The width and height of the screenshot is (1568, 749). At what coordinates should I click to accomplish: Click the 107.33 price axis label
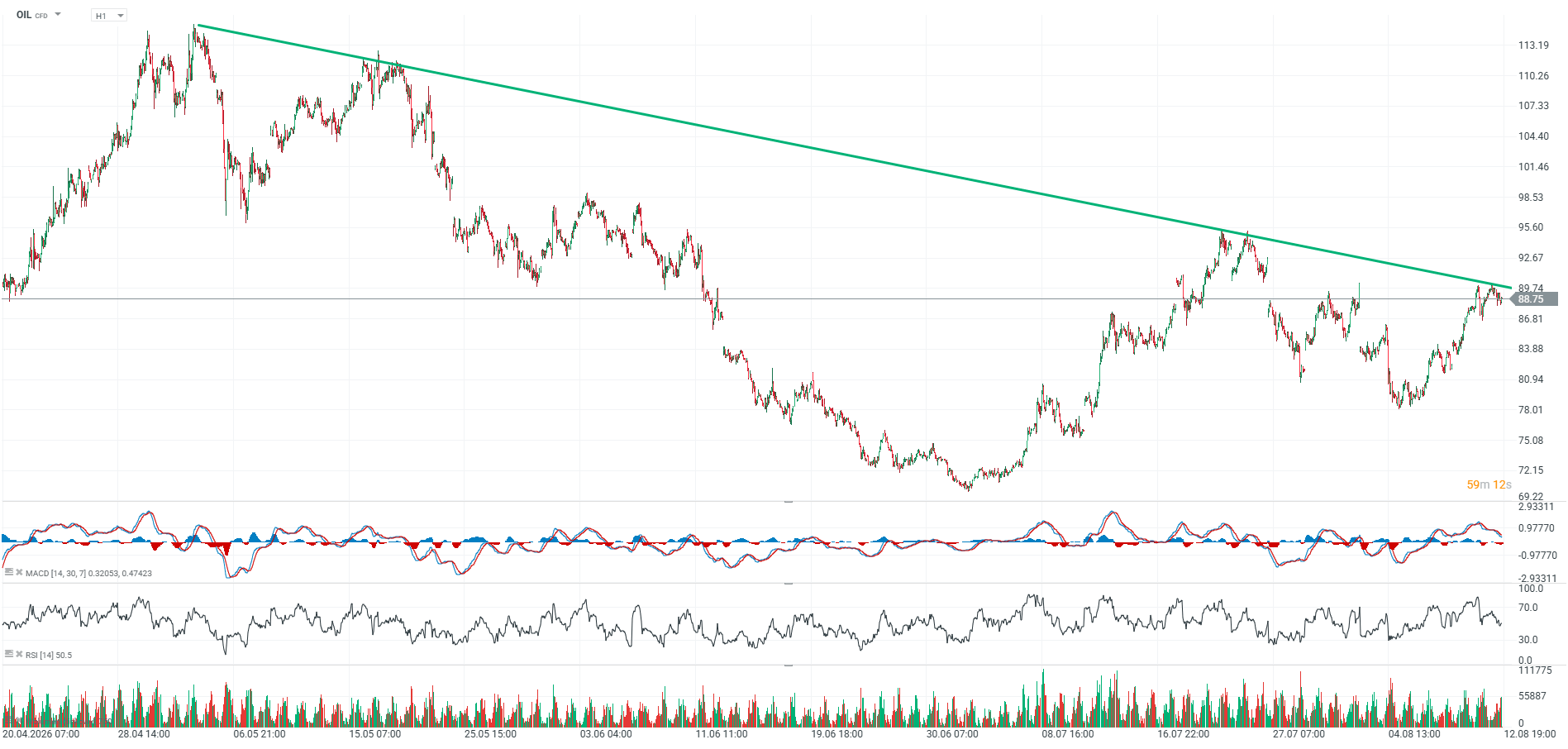[1533, 106]
